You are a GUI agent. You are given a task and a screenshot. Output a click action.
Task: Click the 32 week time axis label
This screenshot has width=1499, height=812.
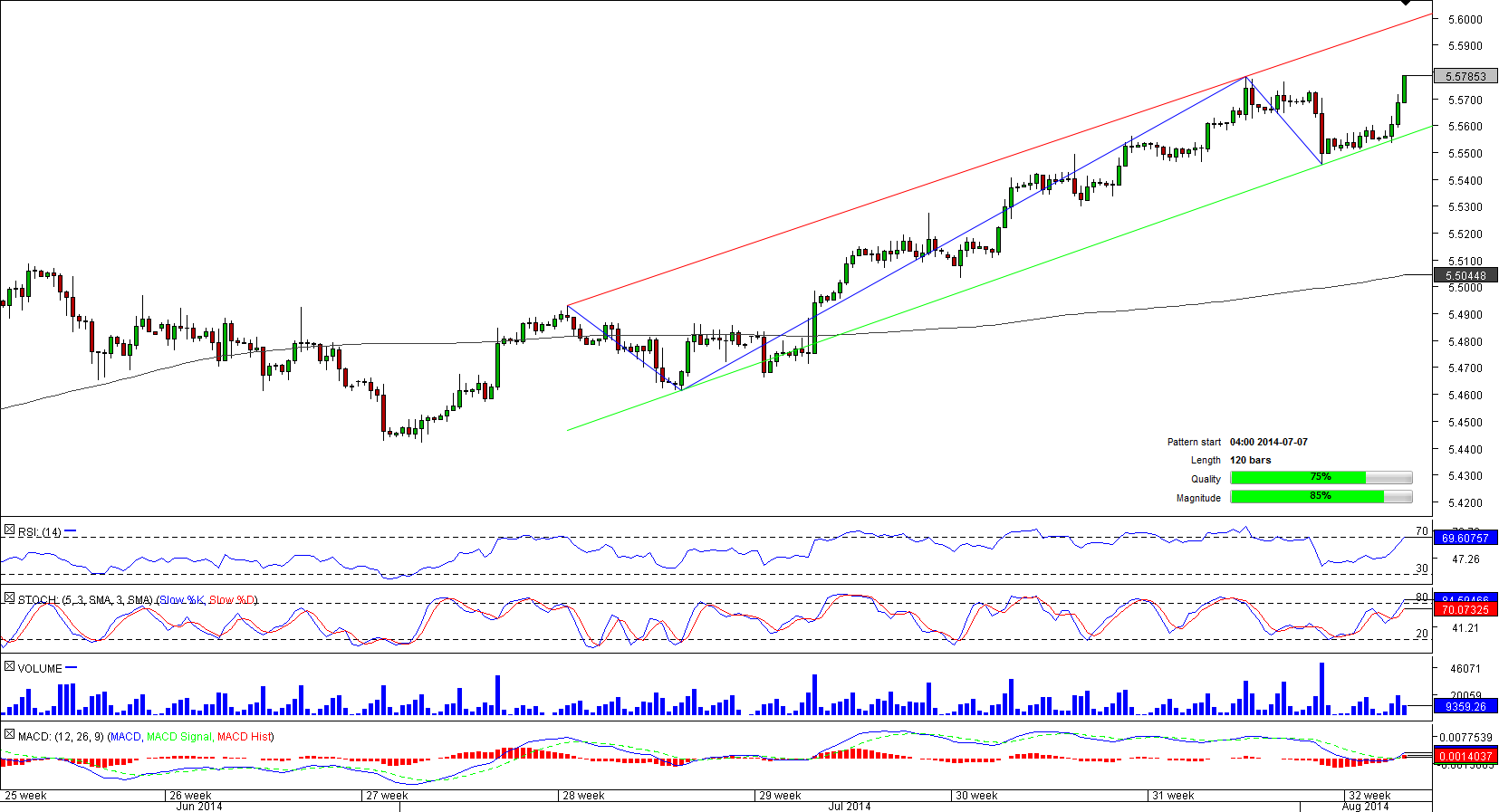coord(1370,796)
